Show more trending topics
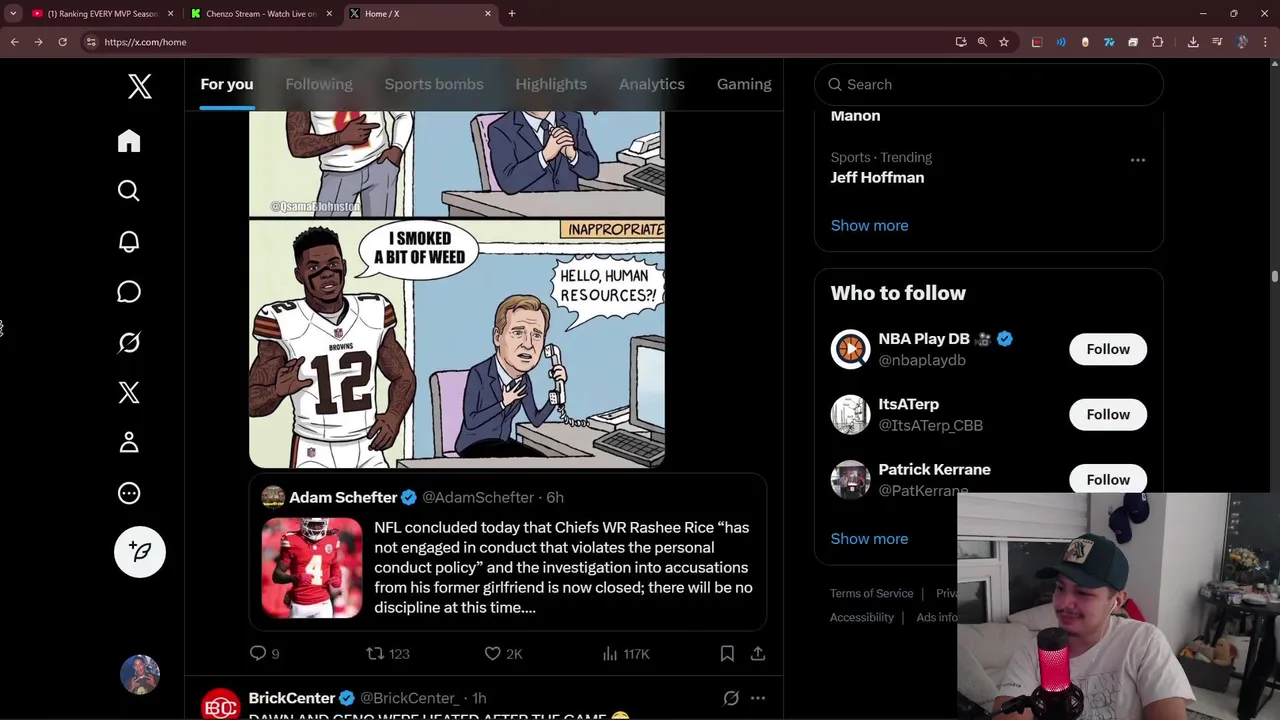Viewport: 1280px width, 720px height. 869,225
